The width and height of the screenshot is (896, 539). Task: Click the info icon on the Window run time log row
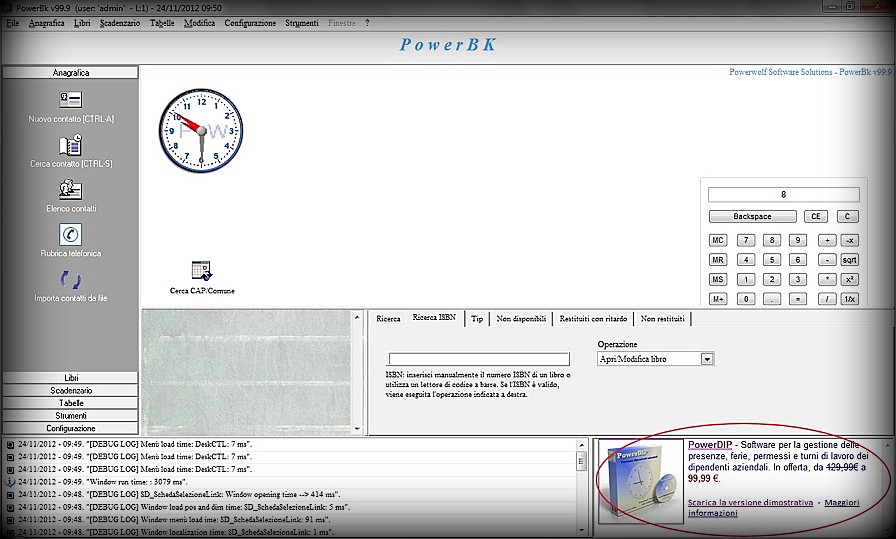tap(10, 482)
